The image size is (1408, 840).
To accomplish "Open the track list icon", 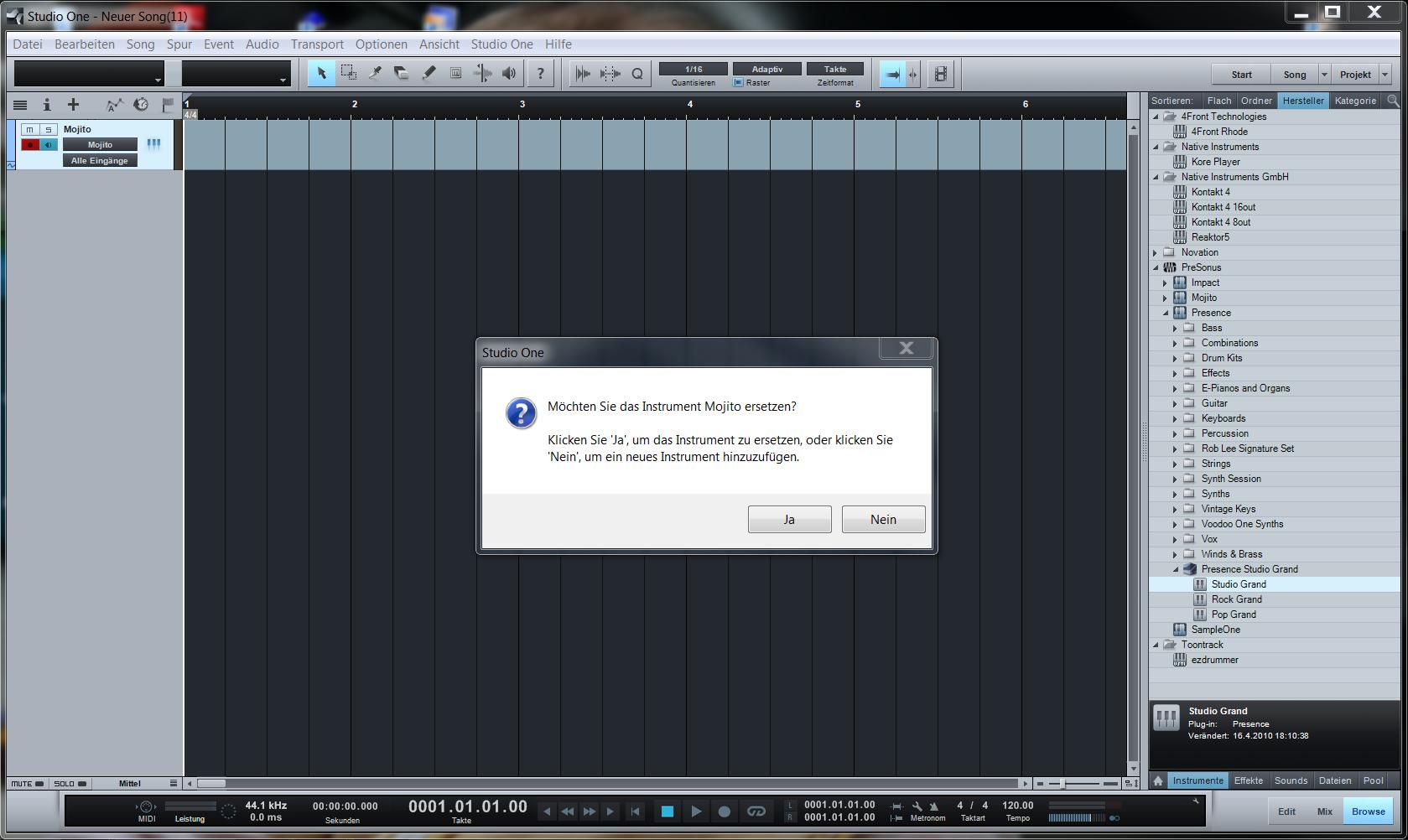I will click(x=20, y=105).
